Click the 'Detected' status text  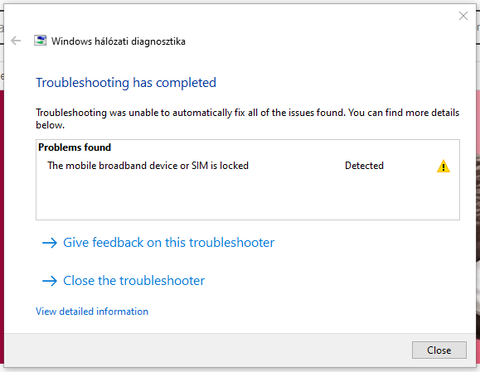coord(364,166)
